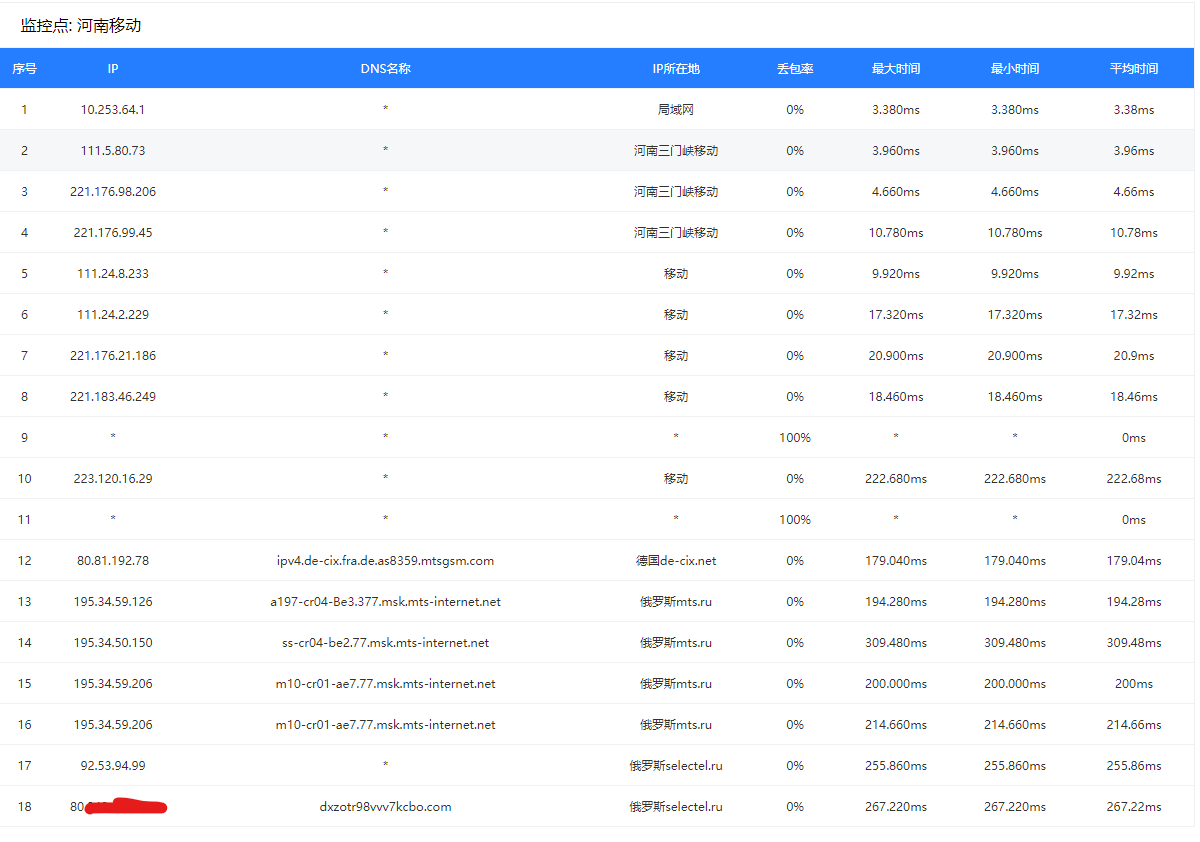Click the 丢包率 column header
Image resolution: width=1200 pixels, height=842 pixels.
point(795,69)
